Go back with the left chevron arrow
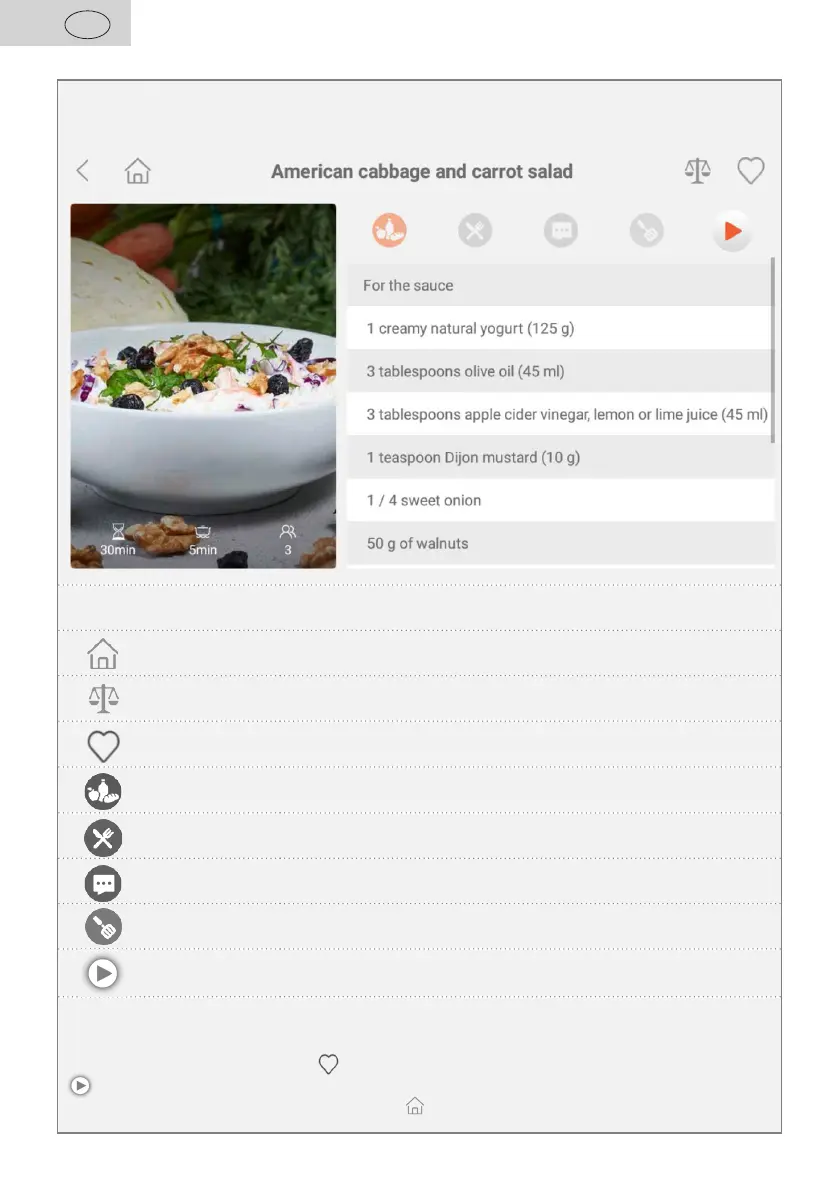 tap(83, 171)
